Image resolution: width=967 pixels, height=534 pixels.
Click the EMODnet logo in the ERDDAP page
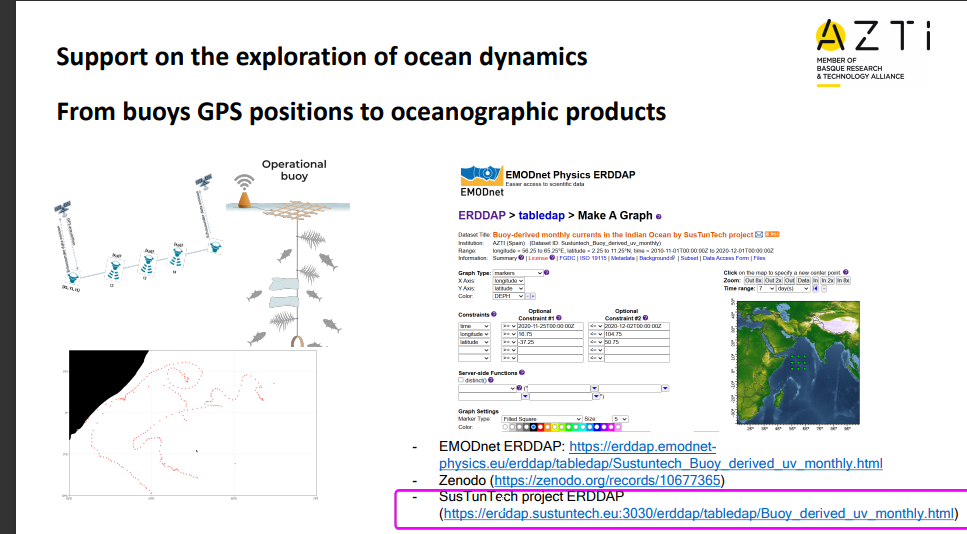[x=482, y=179]
